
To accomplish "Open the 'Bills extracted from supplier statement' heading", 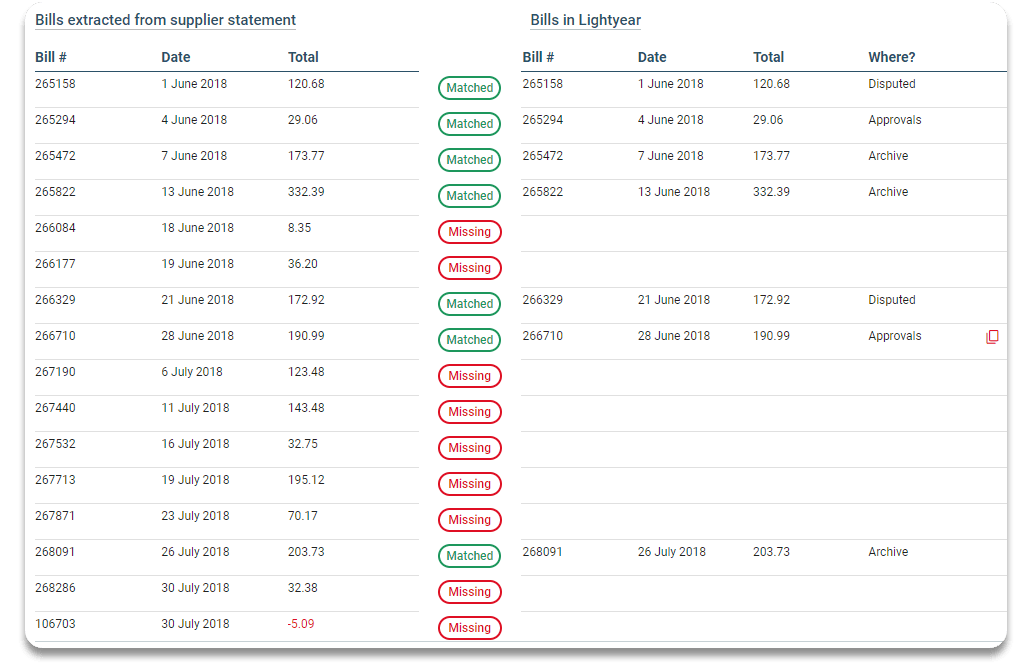I will tap(165, 20).
